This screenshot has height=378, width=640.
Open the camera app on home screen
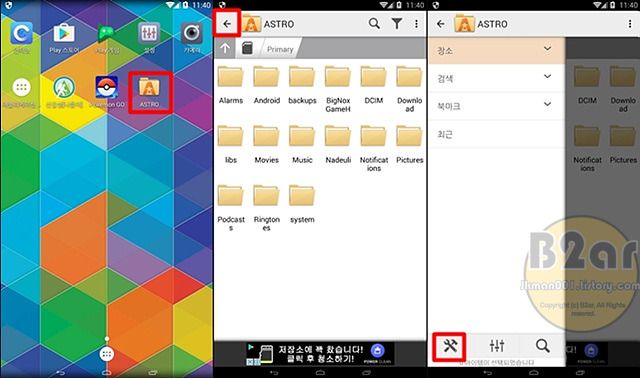point(192,38)
